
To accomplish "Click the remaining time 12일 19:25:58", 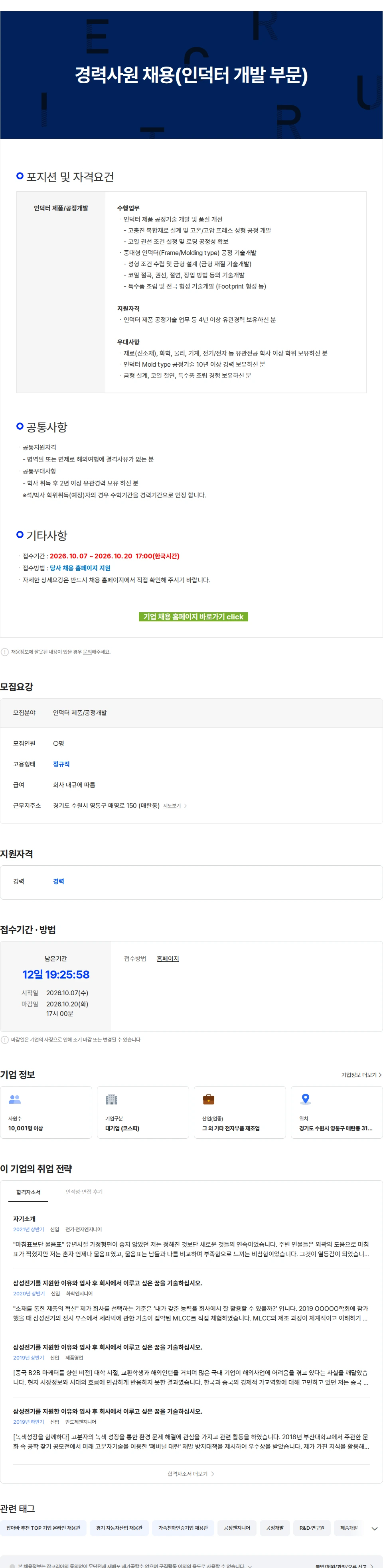I will (56, 975).
